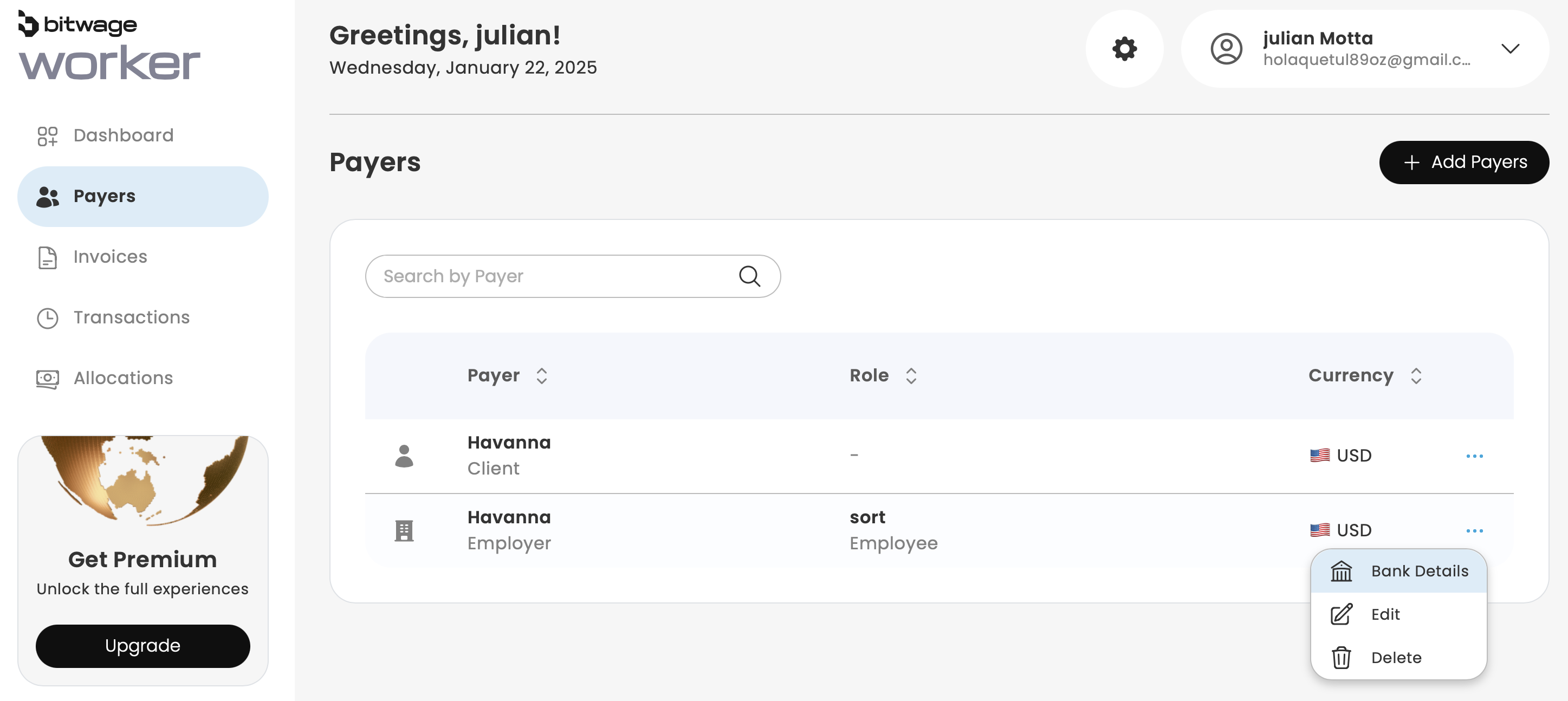Focus the Search by Payer field
This screenshot has width=1568, height=701.
pos(554,276)
